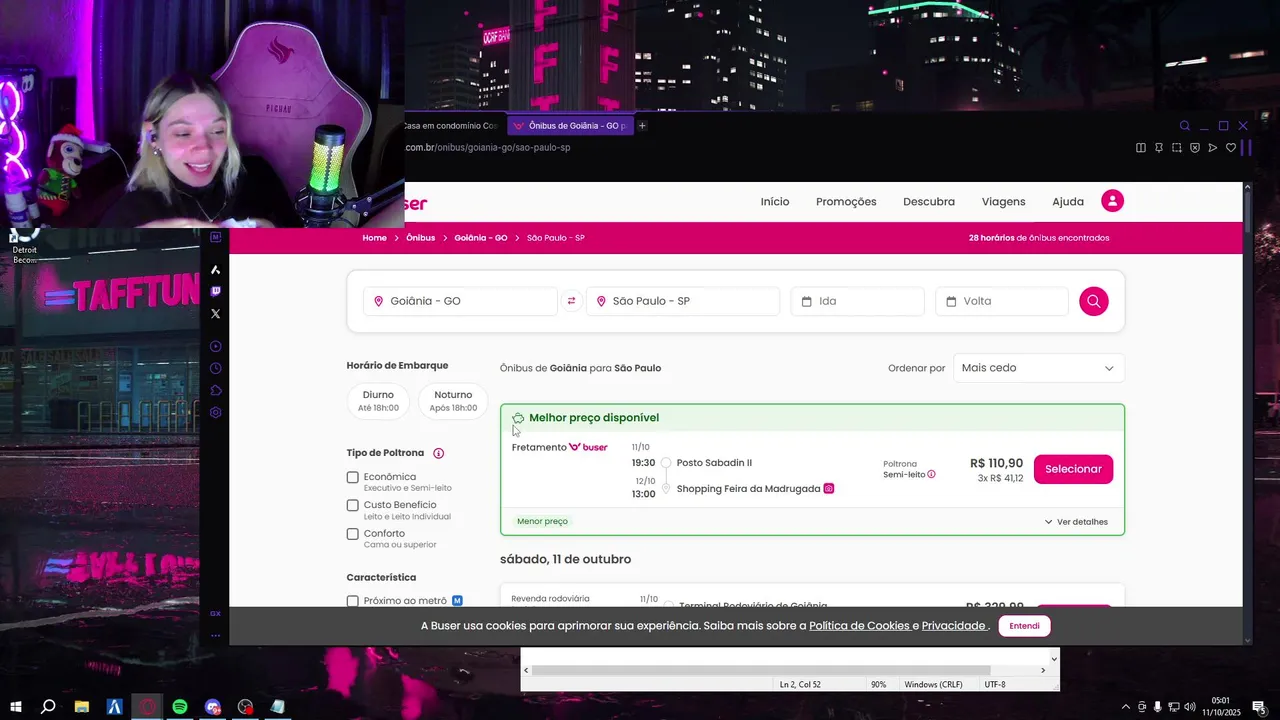Dismiss cookies with Entendi button

coord(1024,626)
